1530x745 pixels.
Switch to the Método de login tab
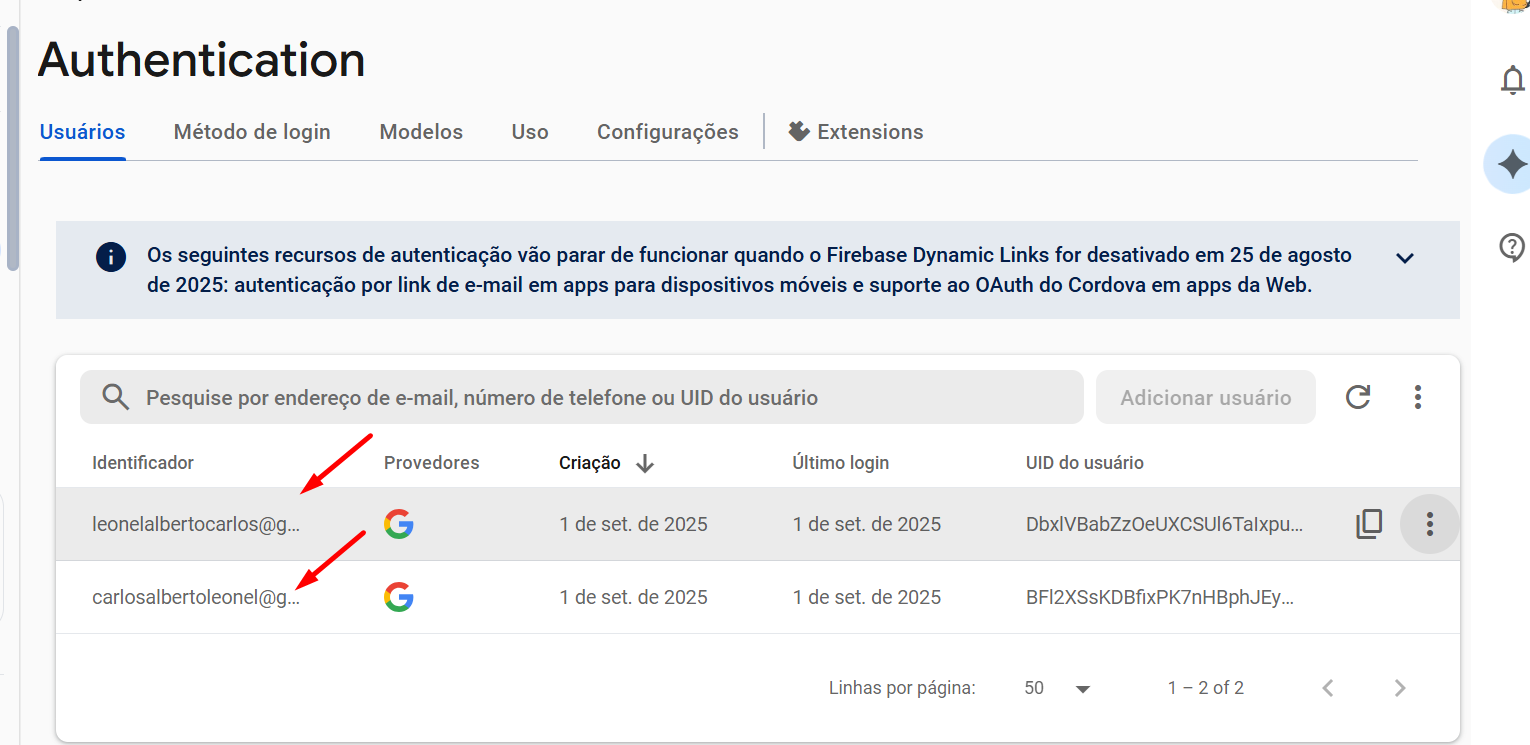252,131
